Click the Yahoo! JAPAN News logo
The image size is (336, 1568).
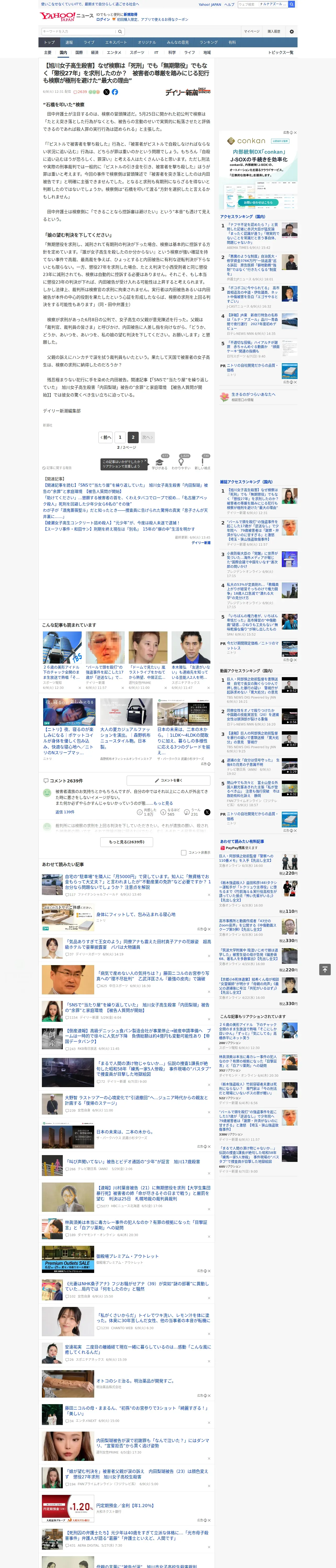66,16
